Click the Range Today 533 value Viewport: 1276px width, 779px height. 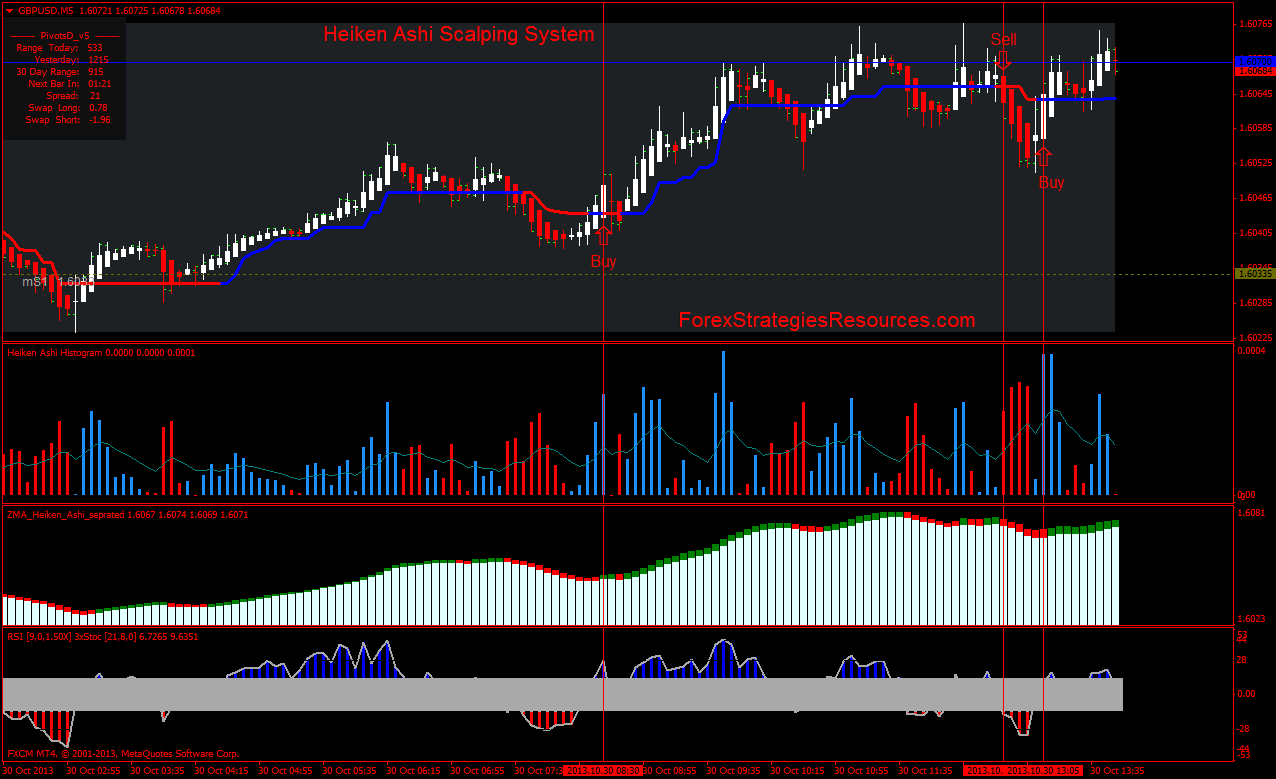click(95, 47)
